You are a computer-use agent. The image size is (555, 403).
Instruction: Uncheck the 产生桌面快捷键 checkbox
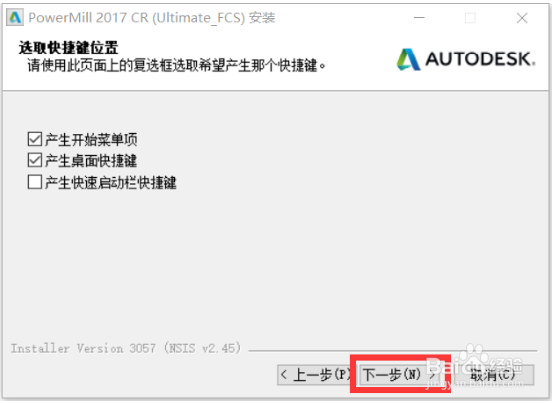[35, 161]
